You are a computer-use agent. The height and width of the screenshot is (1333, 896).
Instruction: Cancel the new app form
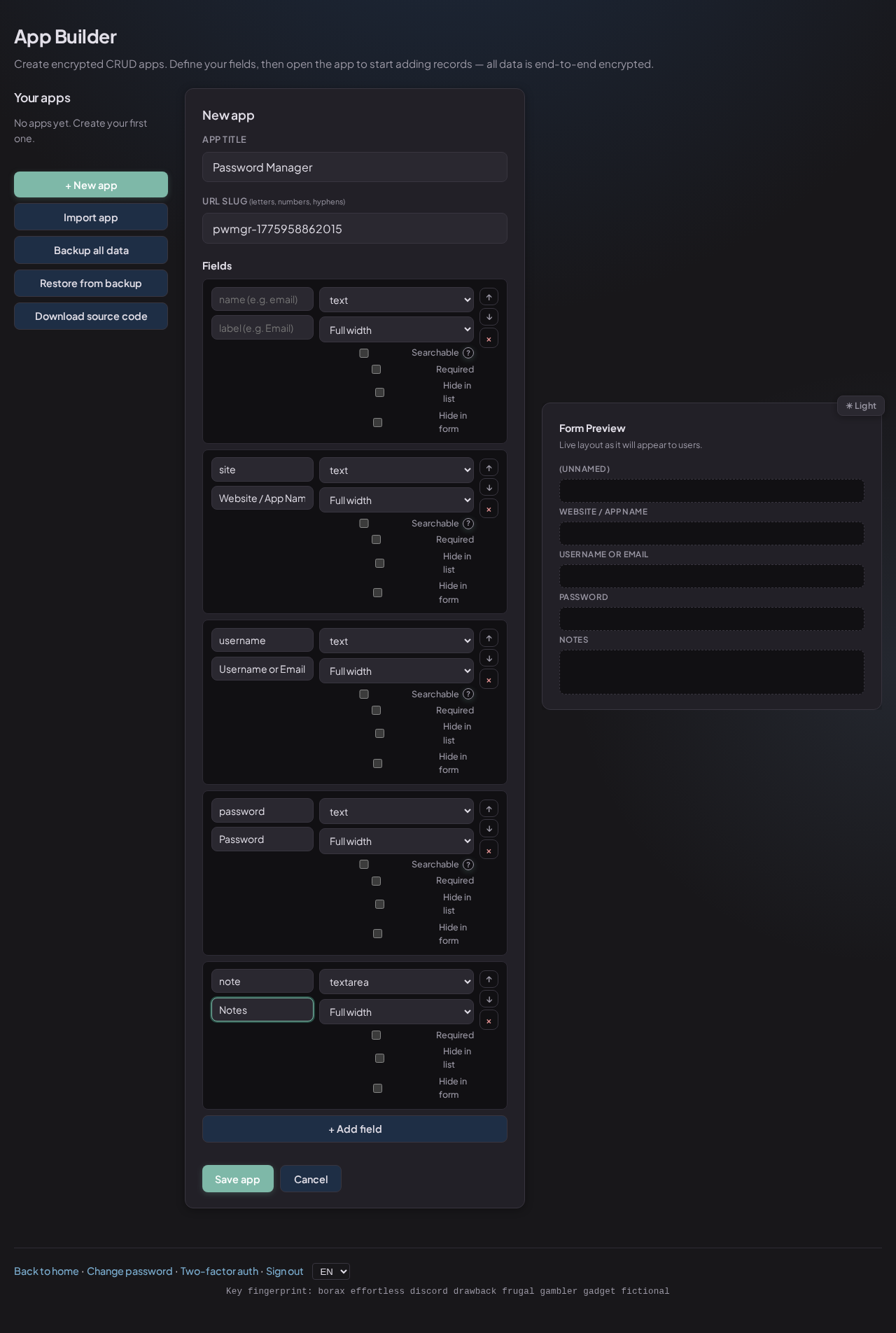point(311,1179)
